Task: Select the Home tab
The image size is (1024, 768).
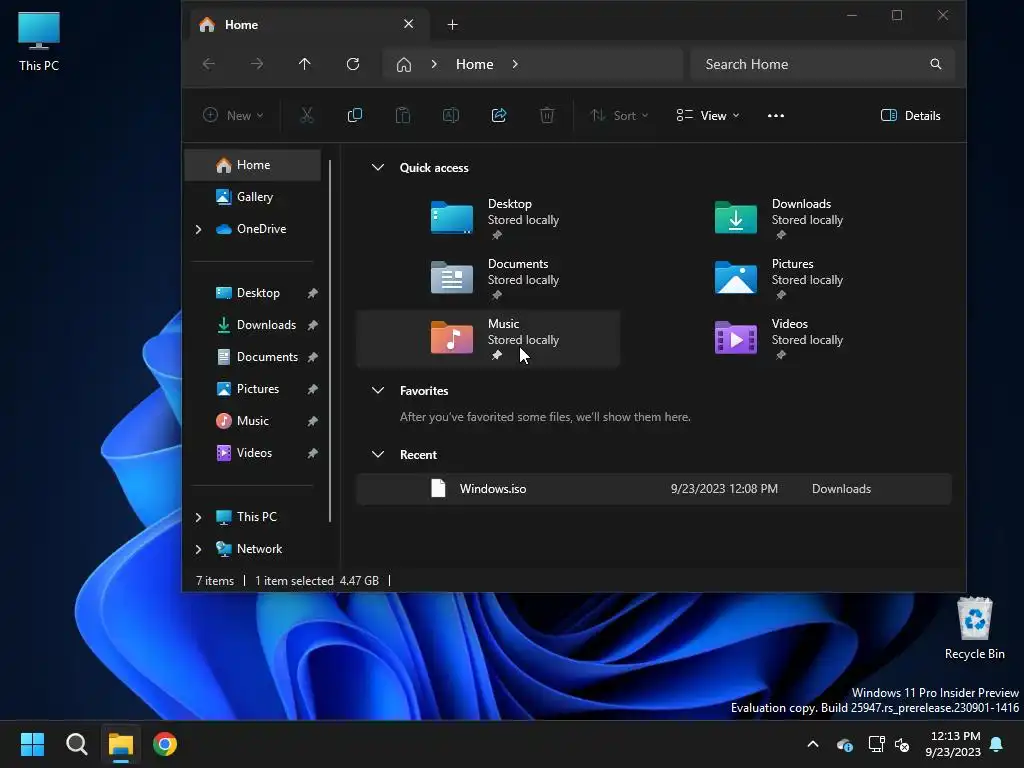Action: (310, 25)
